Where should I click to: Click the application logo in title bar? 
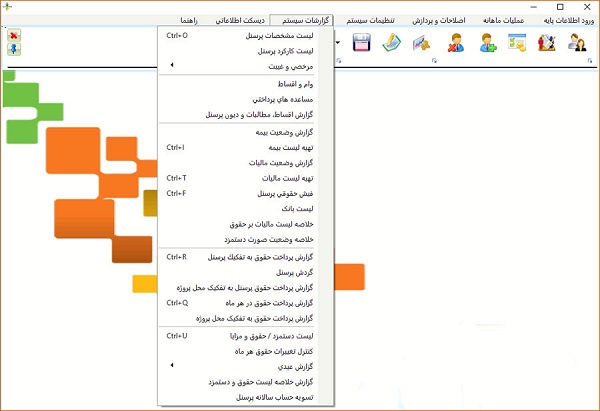click(x=7, y=7)
